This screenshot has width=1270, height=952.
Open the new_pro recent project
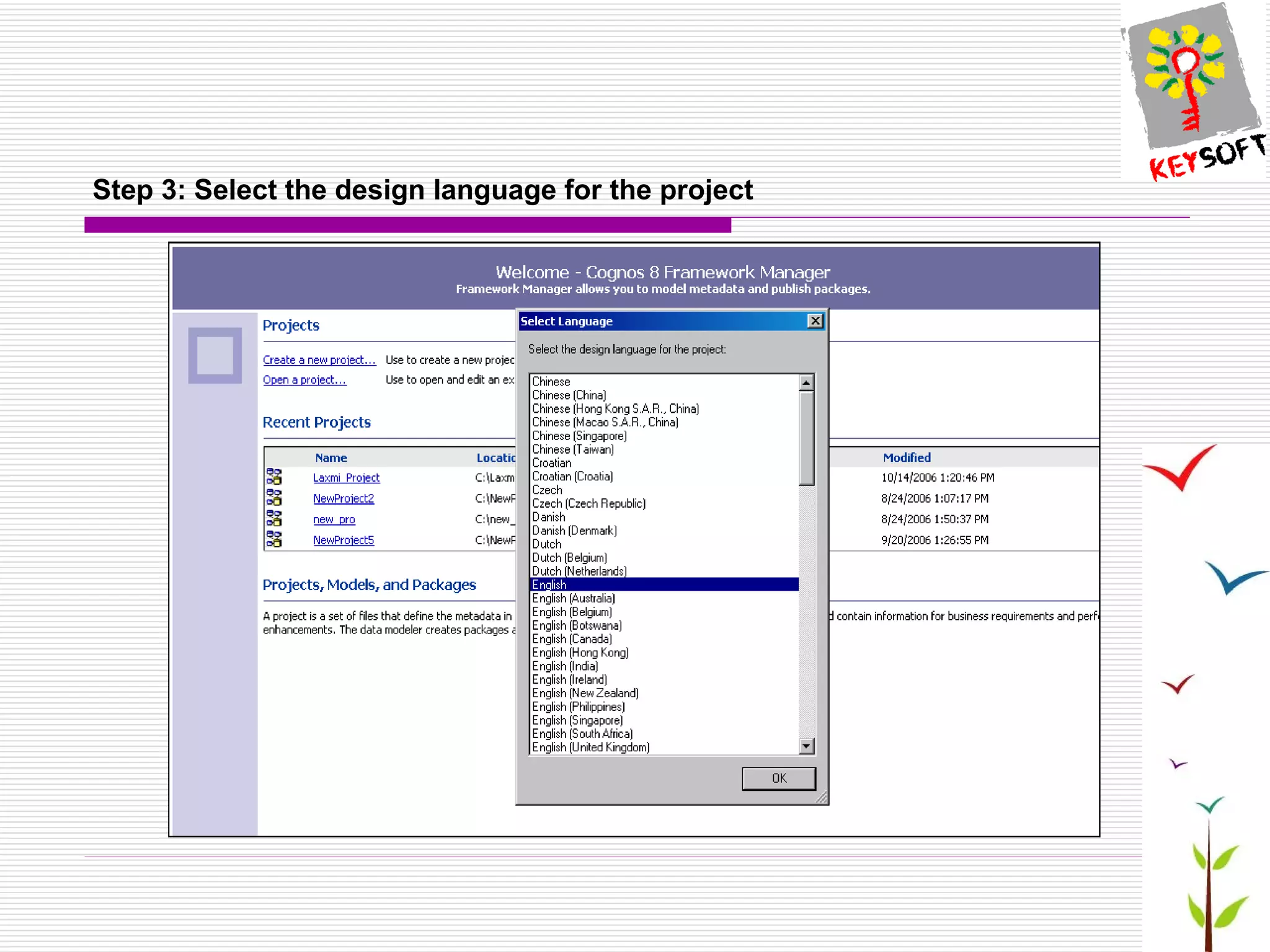(334, 519)
